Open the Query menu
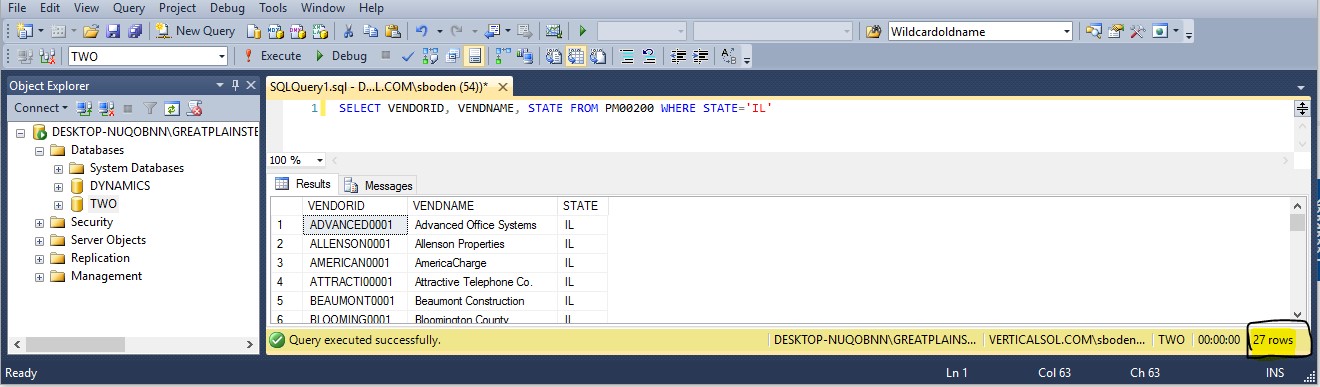Viewport: 1320px width, 387px height. click(x=129, y=7)
